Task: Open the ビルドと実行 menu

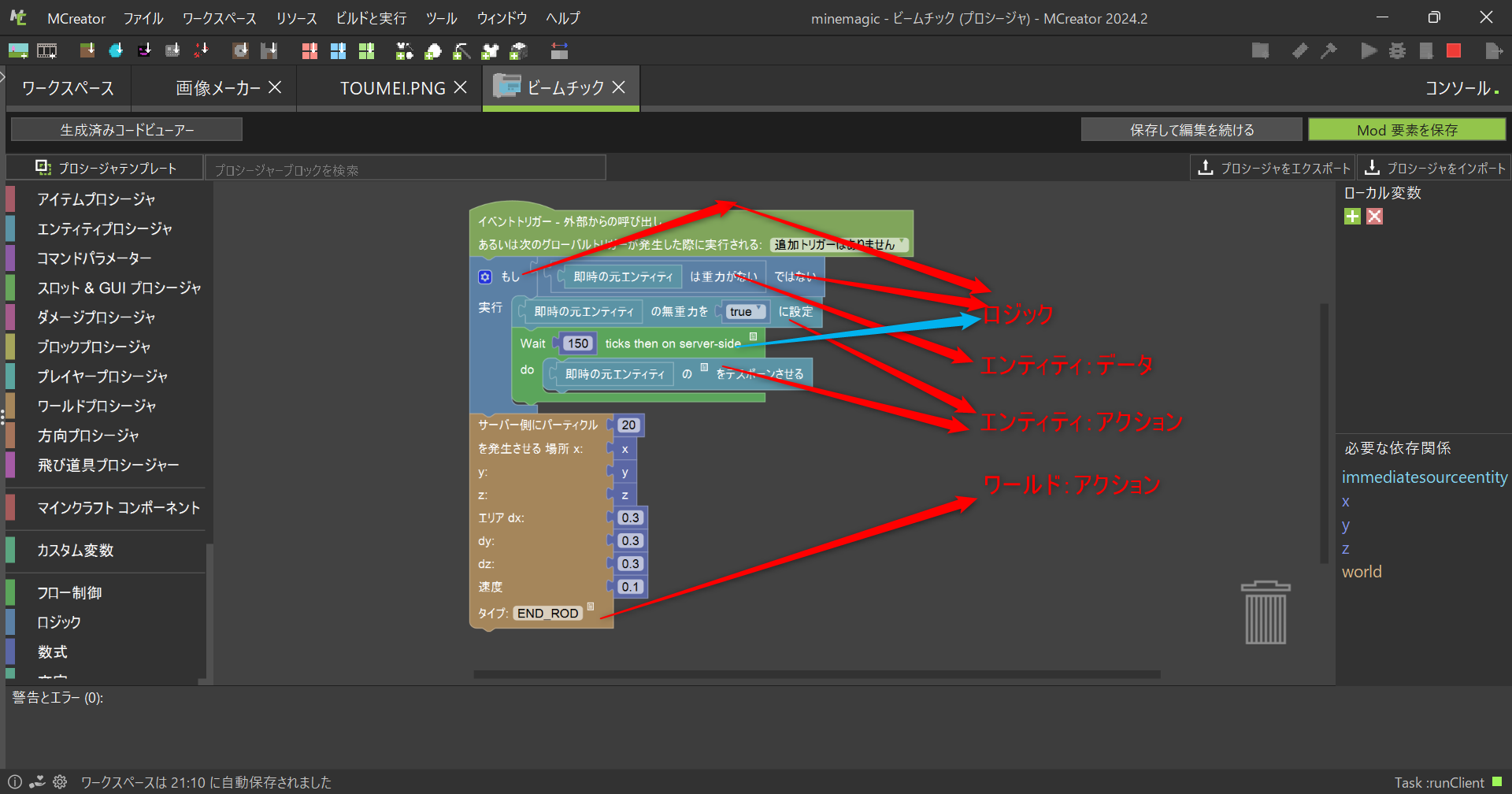Action: 371,18
